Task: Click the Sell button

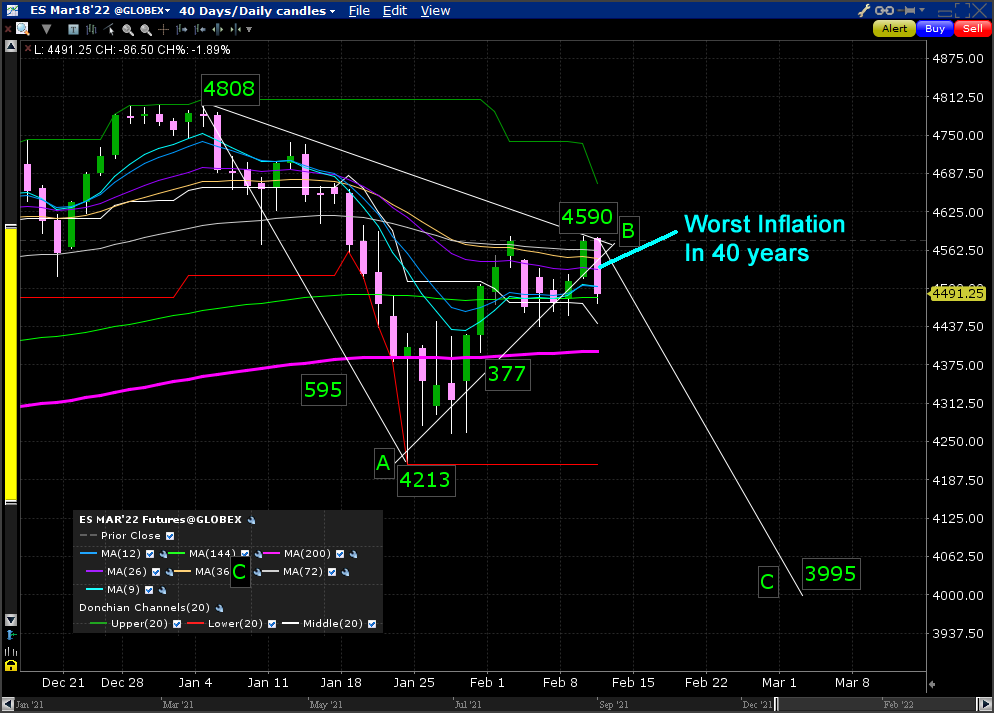Action: point(972,29)
